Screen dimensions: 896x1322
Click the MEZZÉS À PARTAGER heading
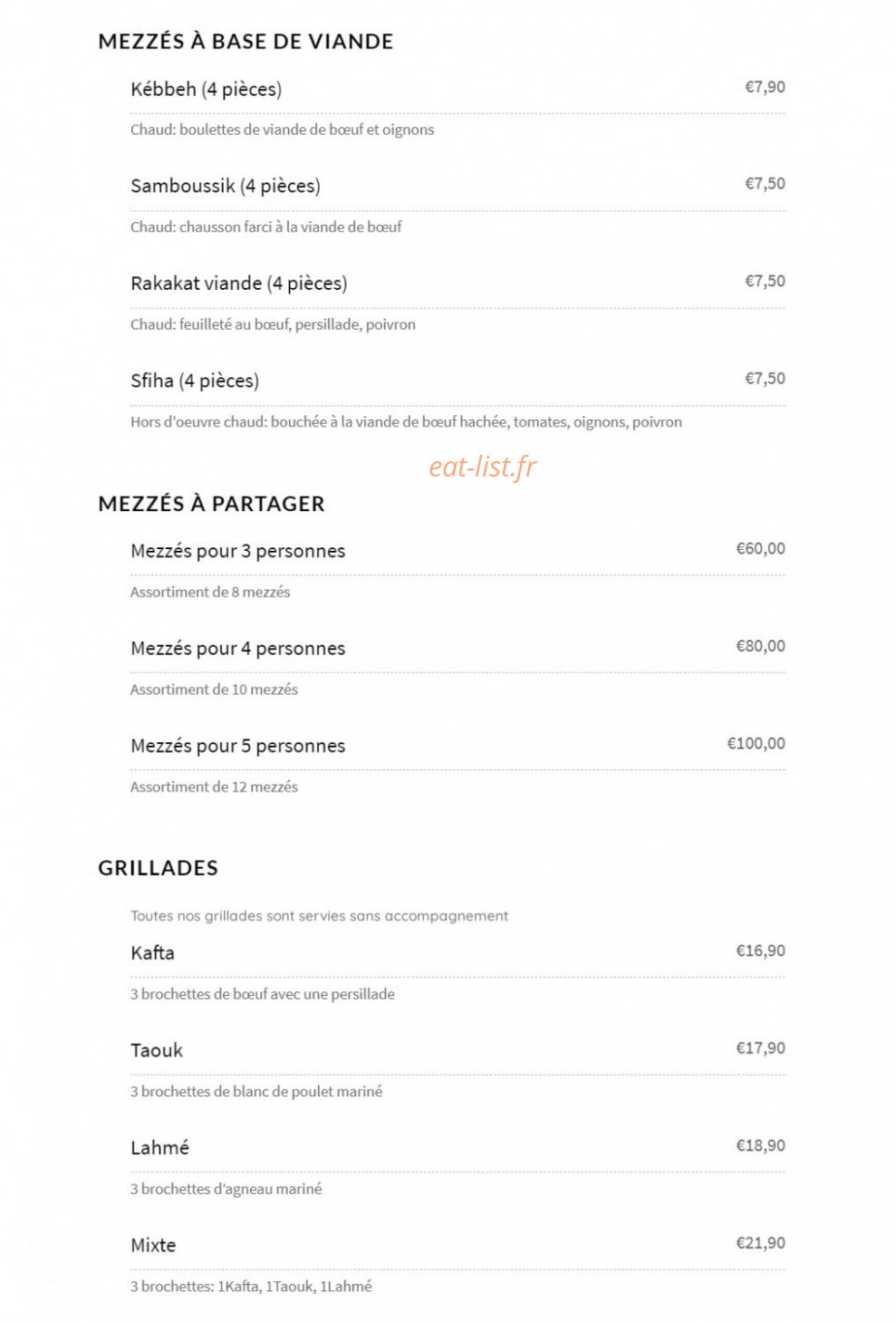[211, 504]
